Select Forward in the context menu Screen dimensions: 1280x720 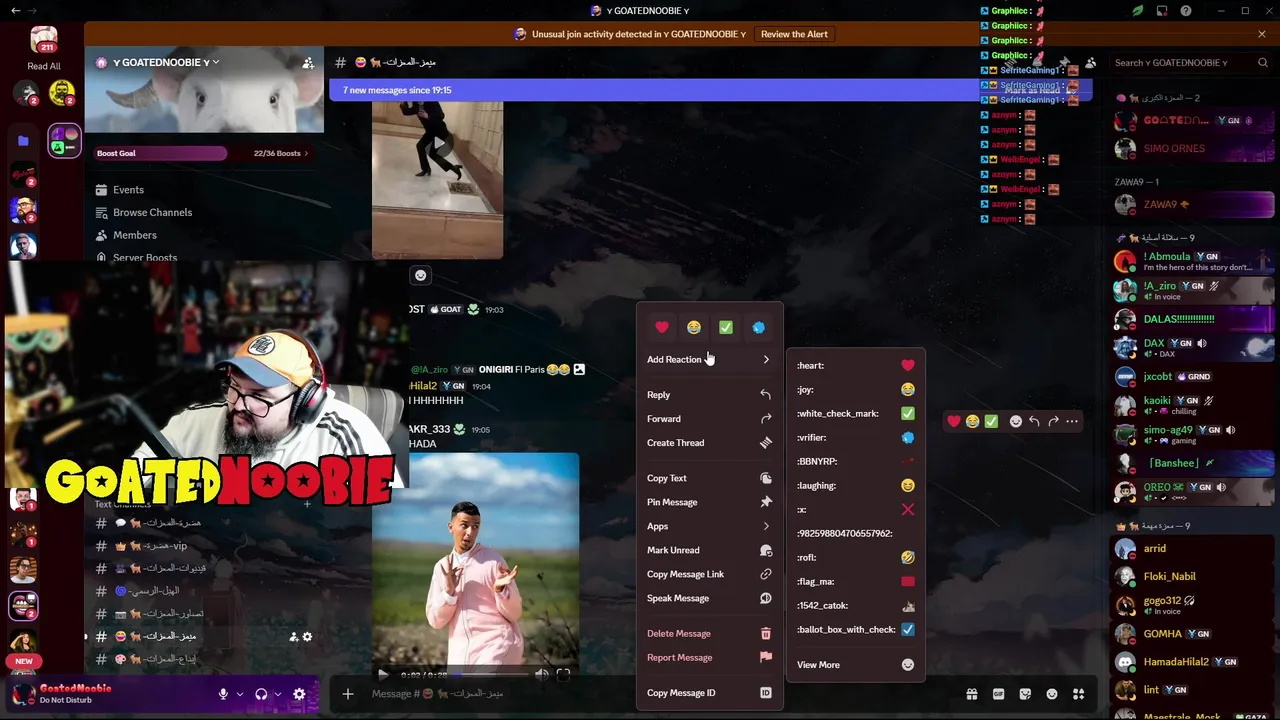(x=709, y=419)
